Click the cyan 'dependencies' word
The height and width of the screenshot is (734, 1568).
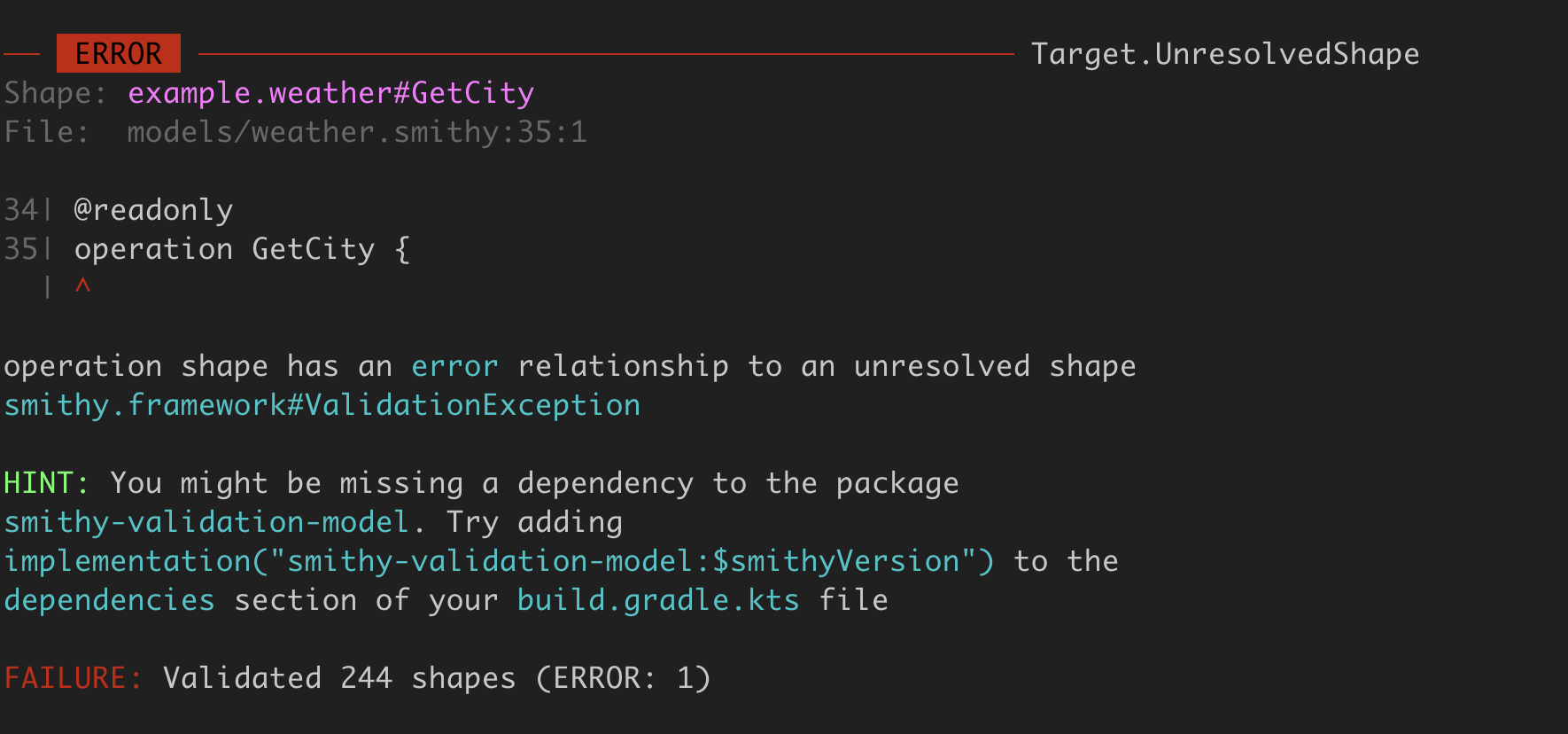coord(110,600)
